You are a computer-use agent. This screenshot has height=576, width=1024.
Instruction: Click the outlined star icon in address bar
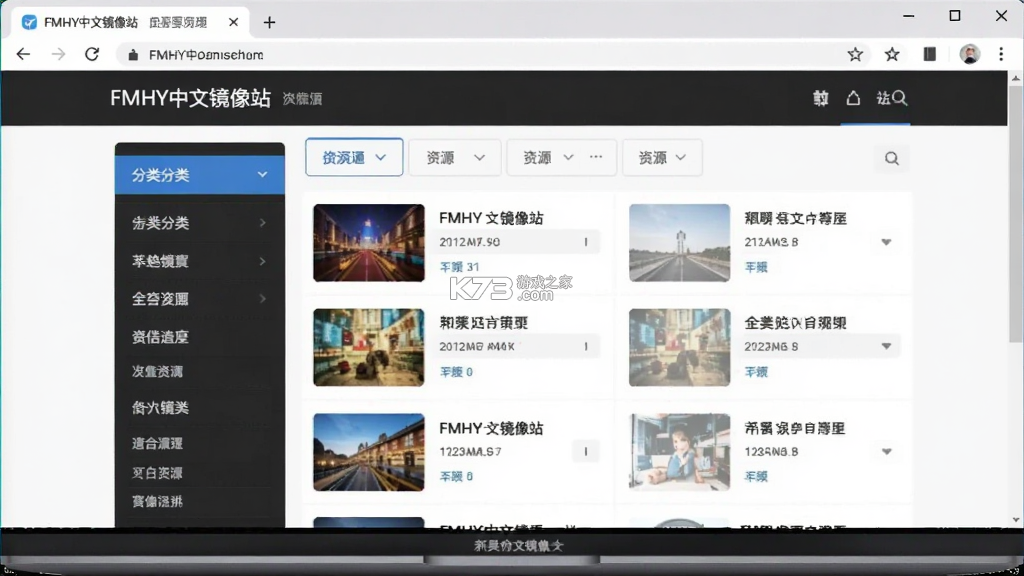(855, 54)
